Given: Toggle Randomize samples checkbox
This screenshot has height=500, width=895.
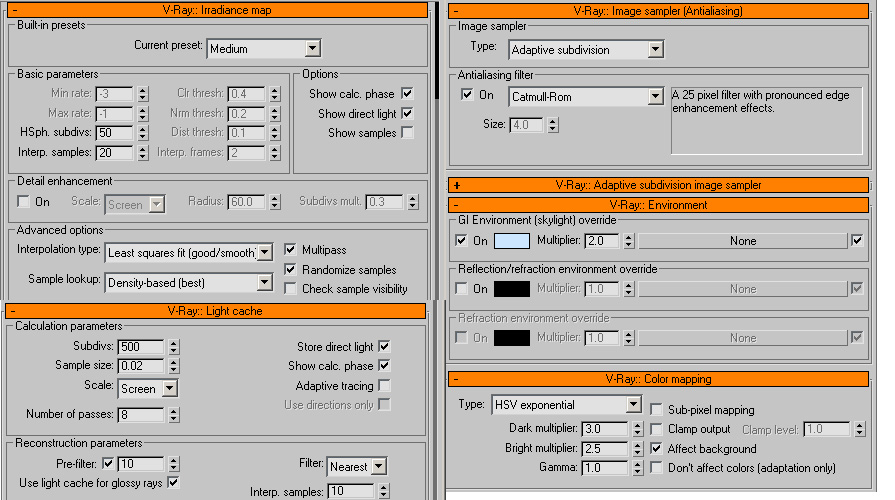Looking at the screenshot, I should [x=290, y=269].
